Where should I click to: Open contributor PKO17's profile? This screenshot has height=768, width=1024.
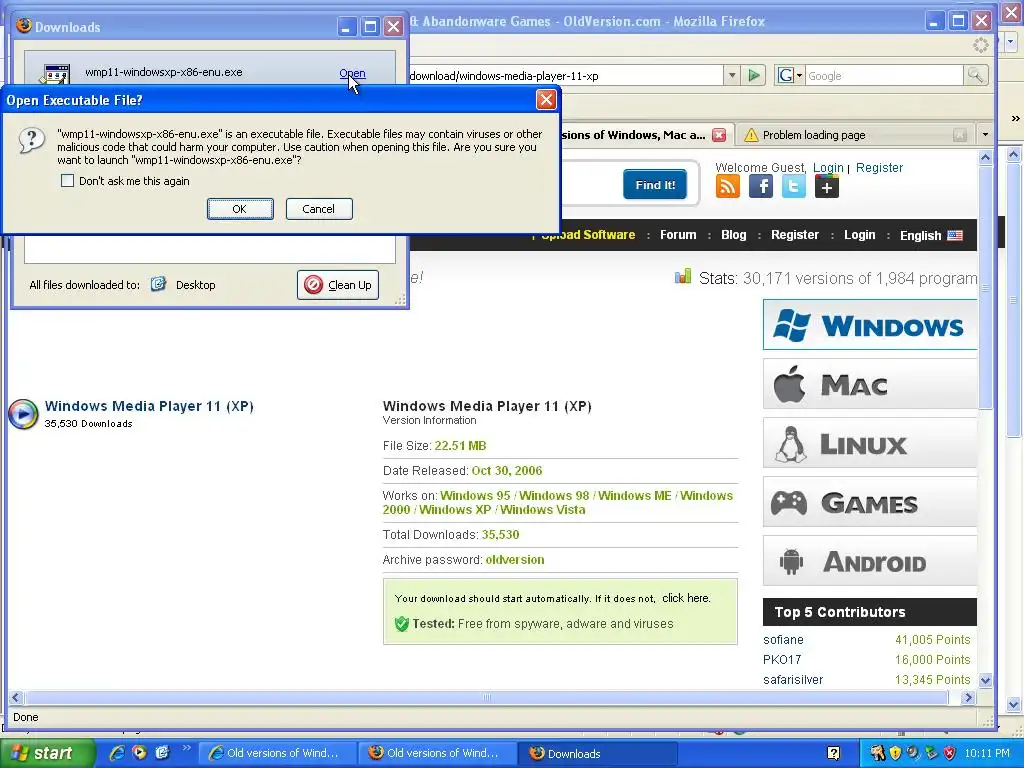click(x=782, y=660)
